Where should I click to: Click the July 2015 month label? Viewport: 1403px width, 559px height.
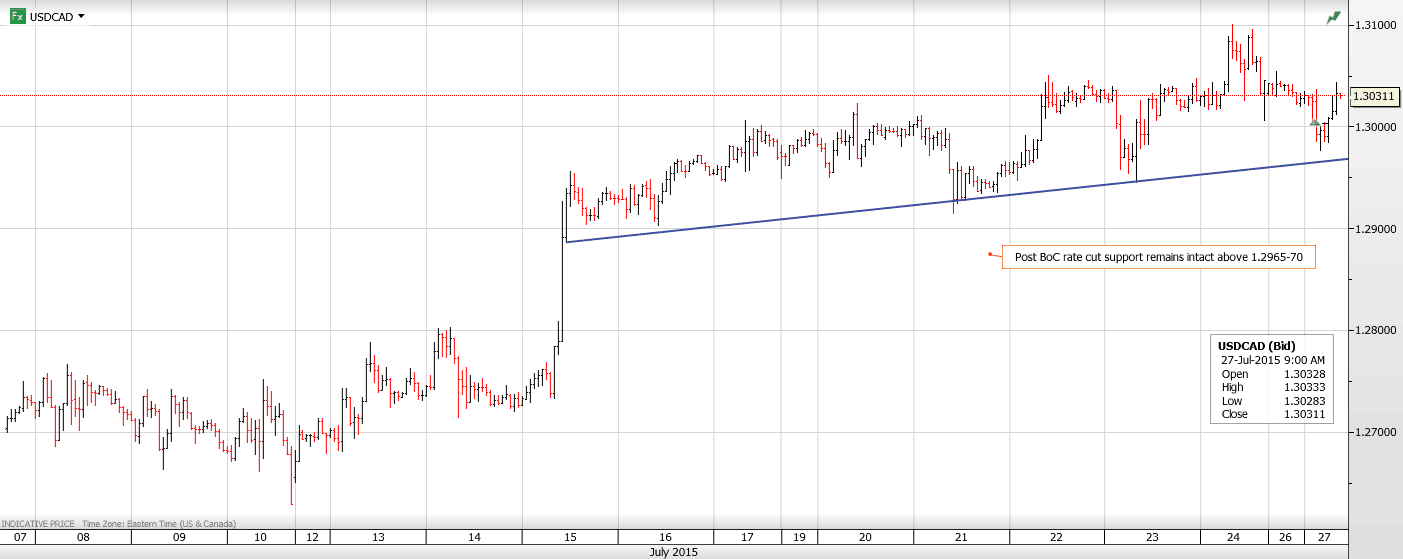[x=674, y=552]
